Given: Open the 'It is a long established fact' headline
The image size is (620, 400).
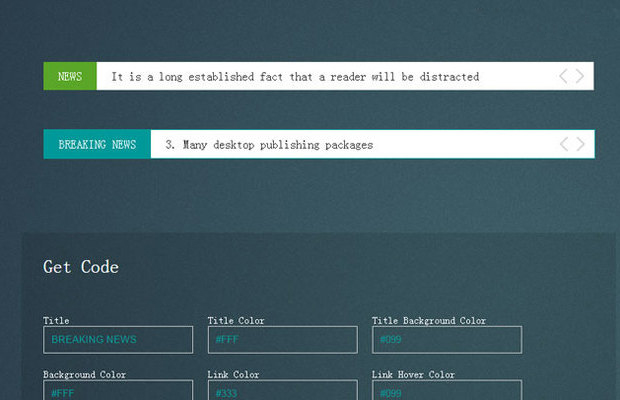Looking at the screenshot, I should pos(295,77).
